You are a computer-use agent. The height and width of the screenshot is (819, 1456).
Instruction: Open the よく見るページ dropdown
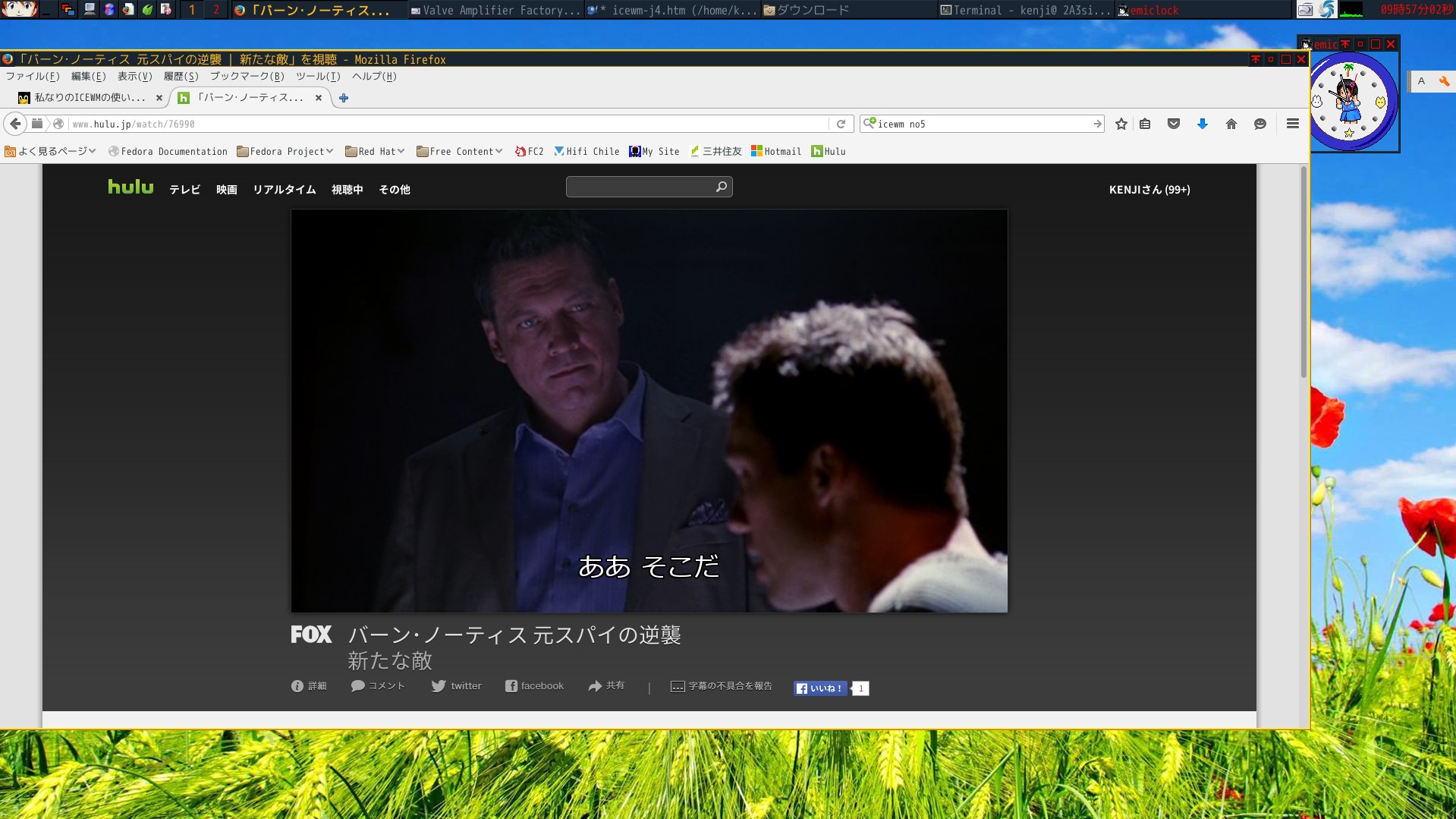[49, 151]
